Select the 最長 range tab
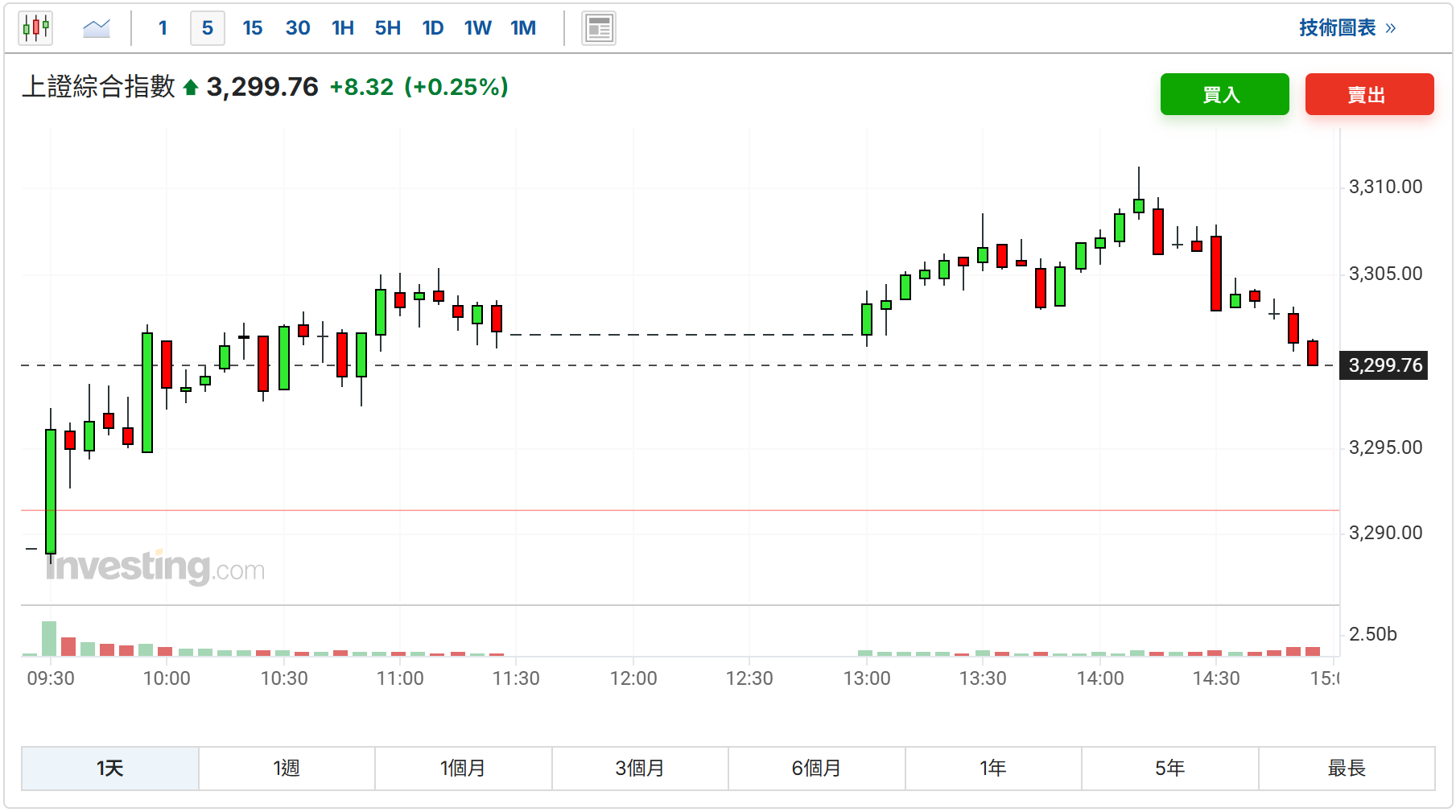Image resolution: width=1456 pixels, height=812 pixels. pyautogui.click(x=1347, y=769)
